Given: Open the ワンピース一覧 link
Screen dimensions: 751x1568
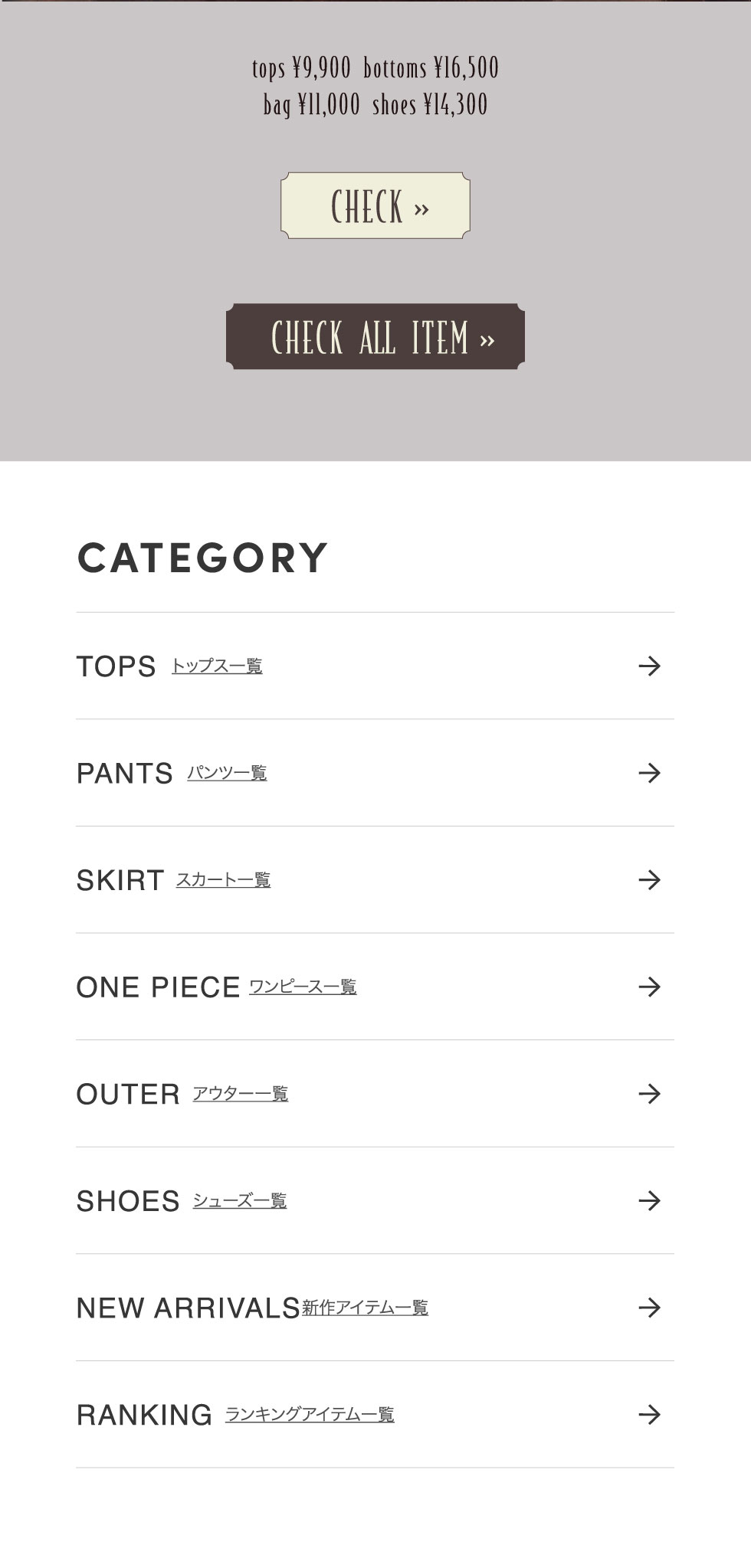Looking at the screenshot, I should click(303, 987).
